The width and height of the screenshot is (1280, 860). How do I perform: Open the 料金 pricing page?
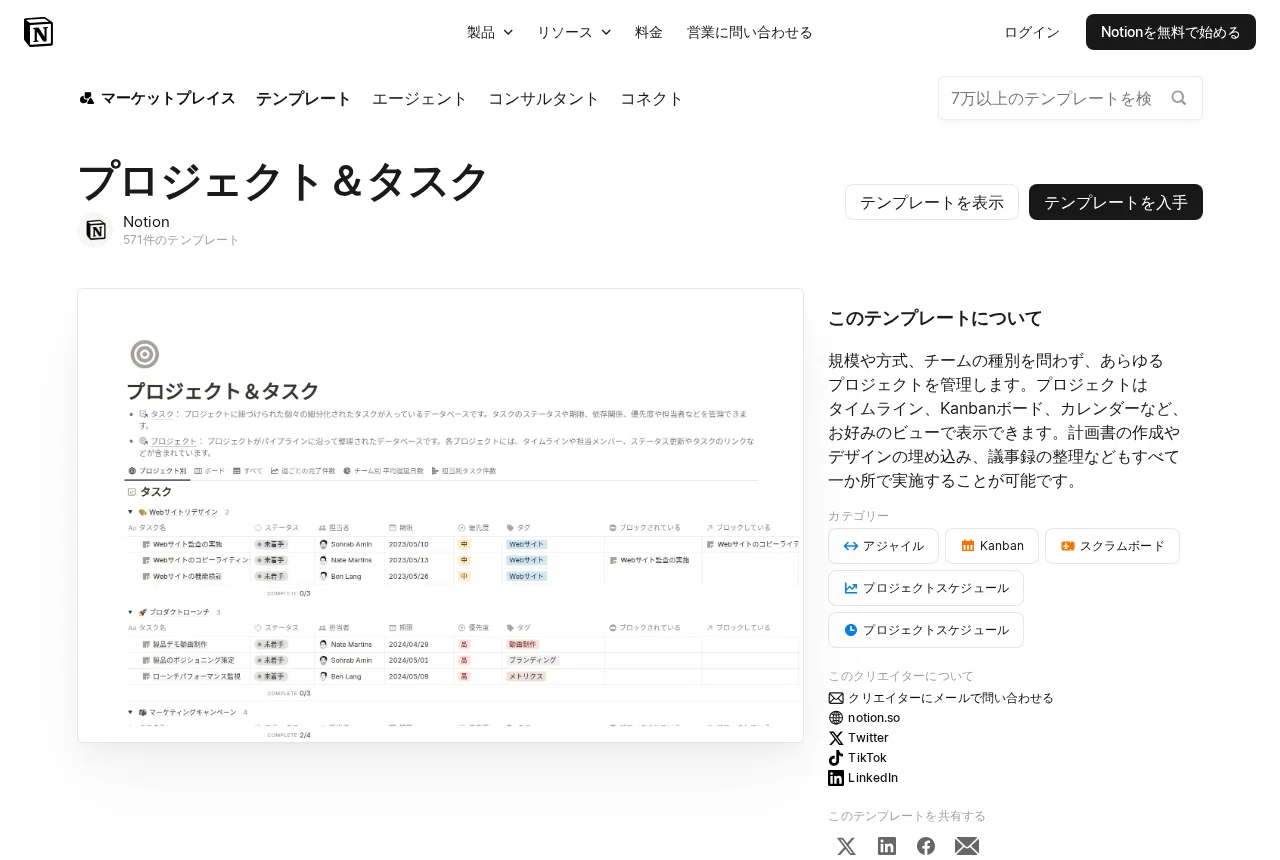click(649, 32)
